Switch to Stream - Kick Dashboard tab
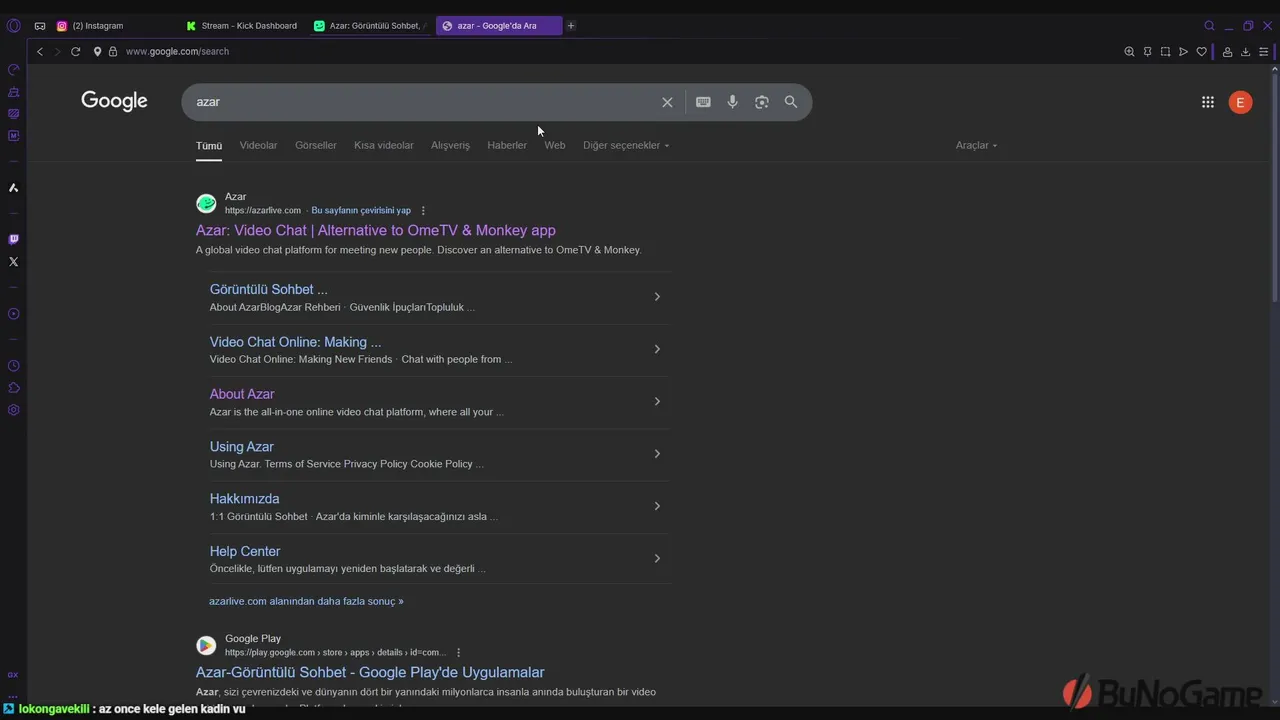The image size is (1280, 720). (243, 25)
